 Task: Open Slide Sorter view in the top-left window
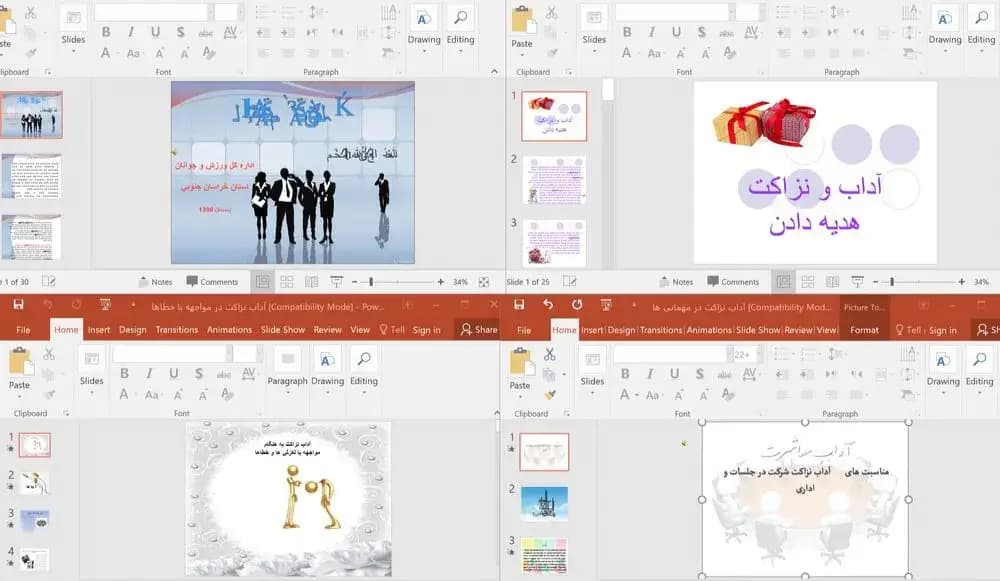click(287, 281)
